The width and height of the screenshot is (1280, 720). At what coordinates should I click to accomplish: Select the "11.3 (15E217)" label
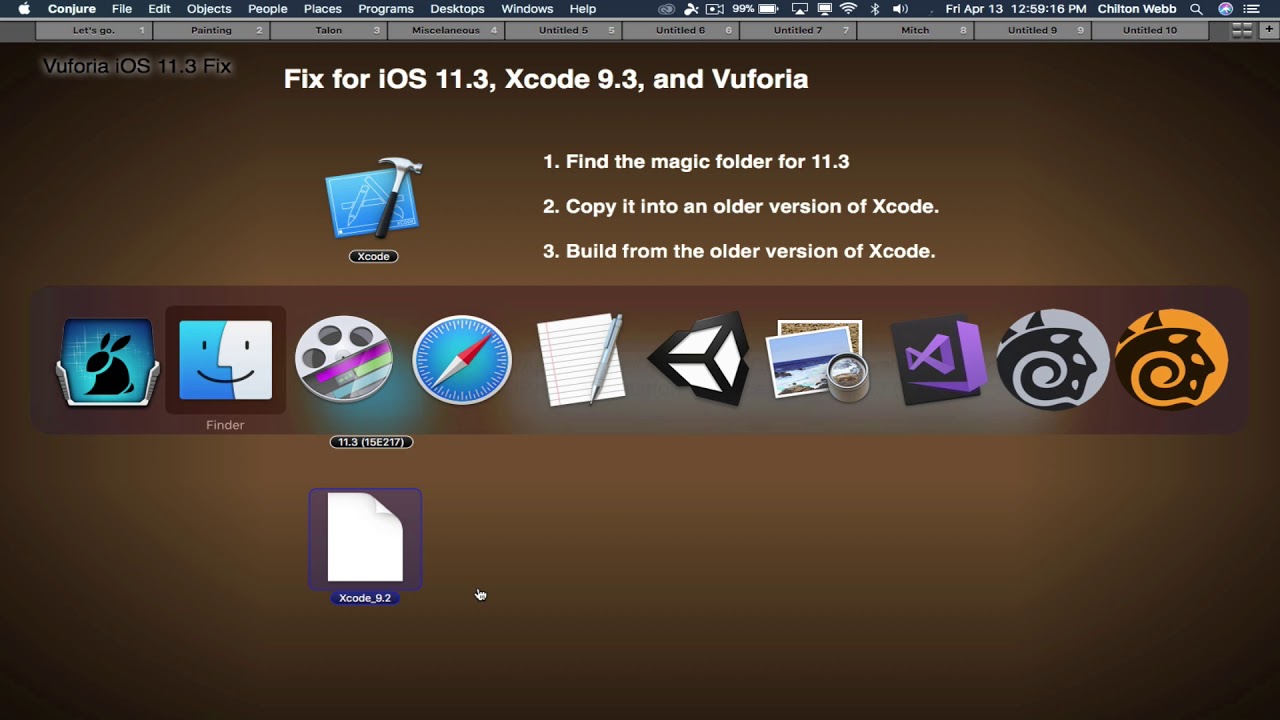[x=371, y=442]
